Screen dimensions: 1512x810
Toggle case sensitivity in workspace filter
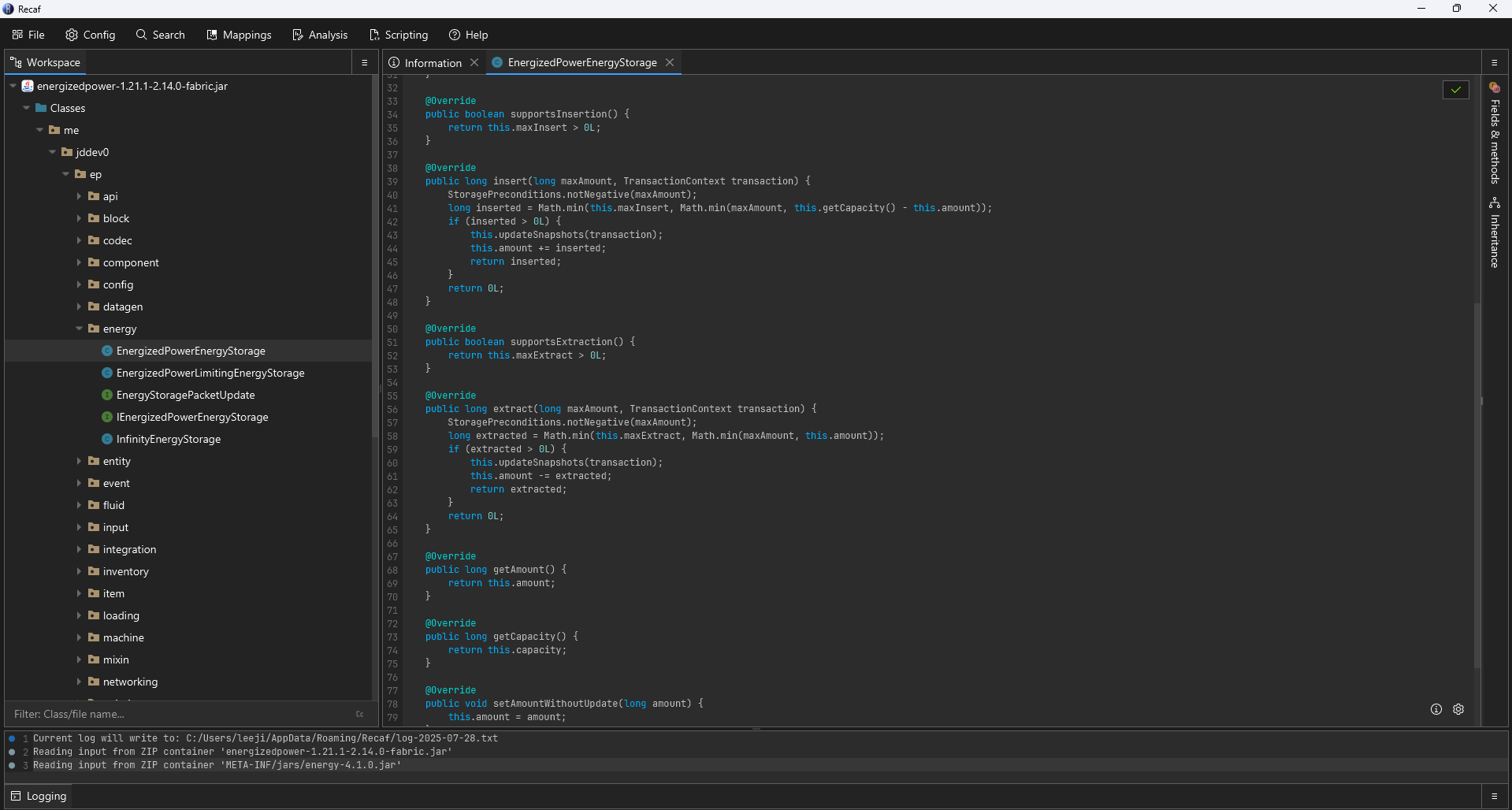360,714
